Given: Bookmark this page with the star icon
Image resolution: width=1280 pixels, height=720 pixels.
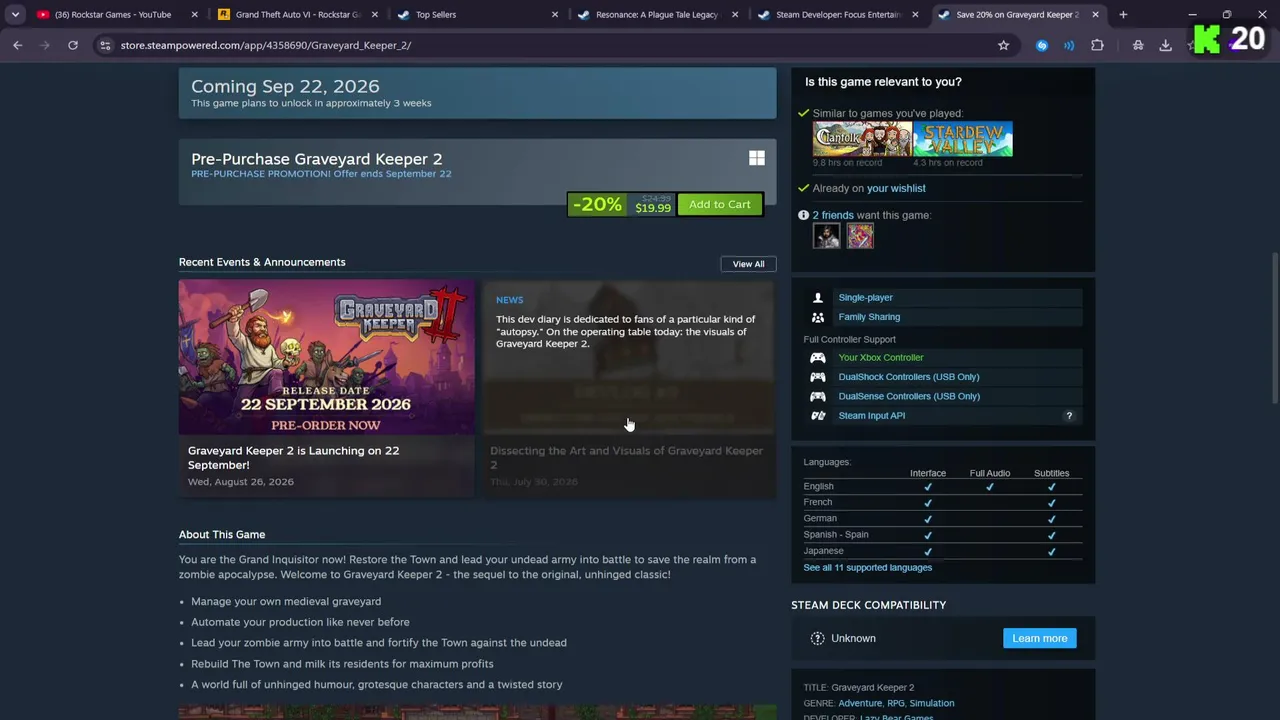Looking at the screenshot, I should coord(1003,45).
